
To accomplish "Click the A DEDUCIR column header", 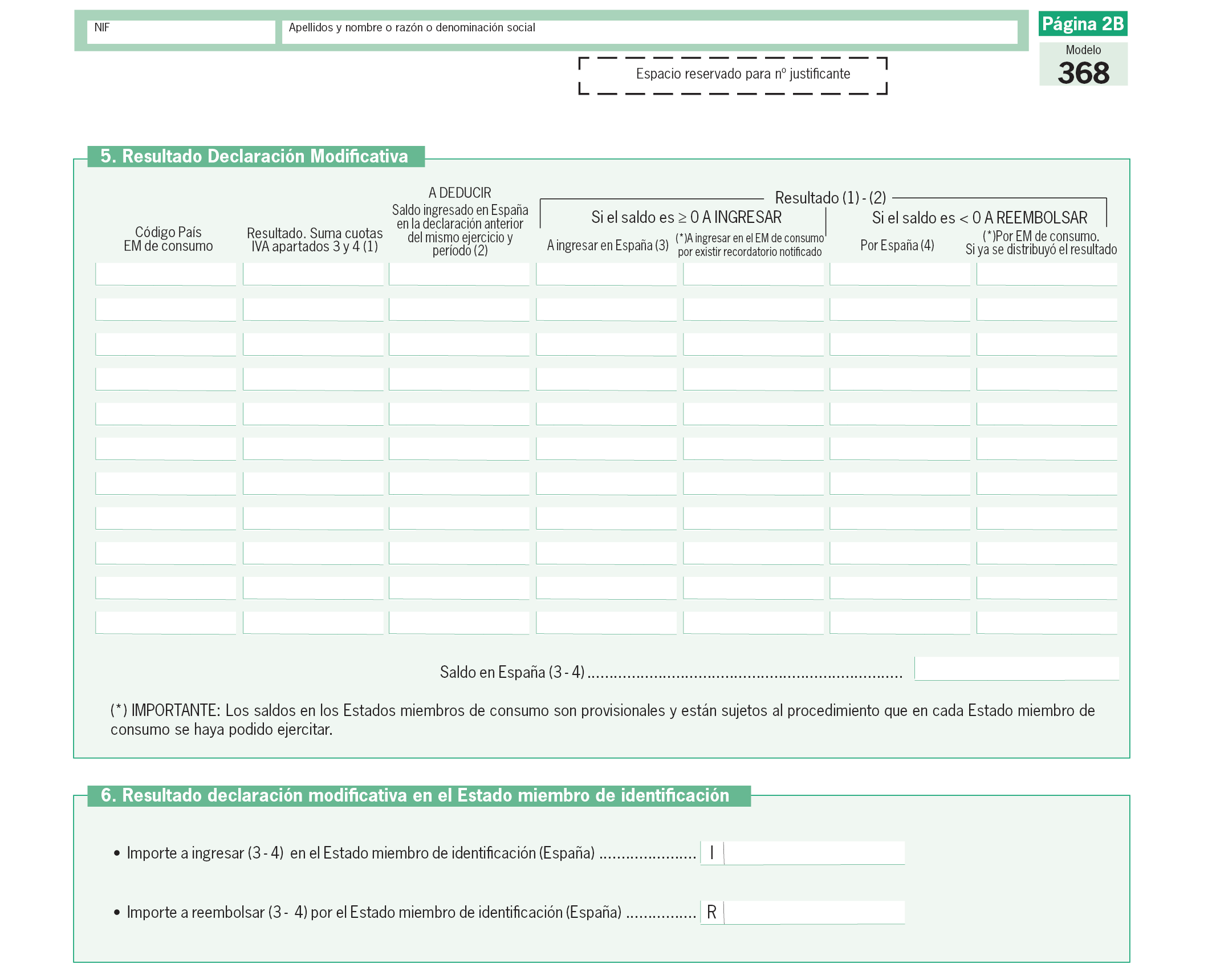I will pyautogui.click(x=460, y=222).
